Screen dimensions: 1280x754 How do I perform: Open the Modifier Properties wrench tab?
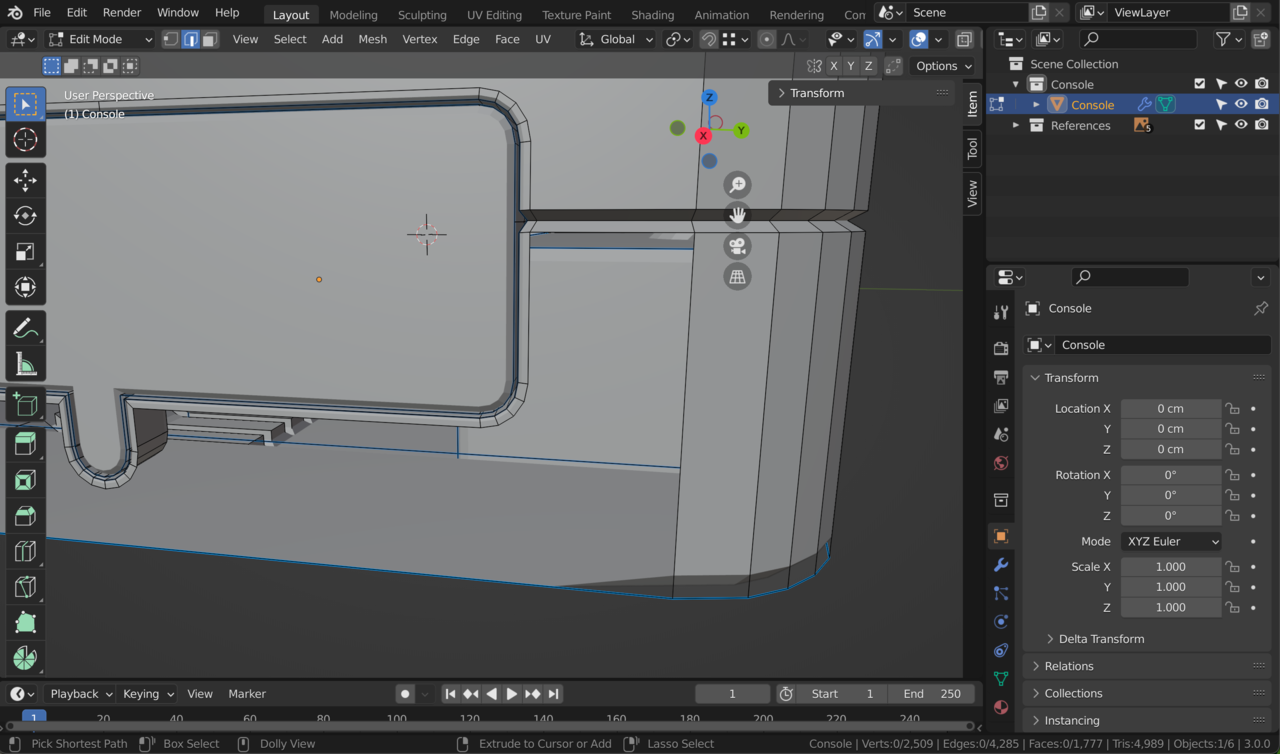pos(1001,565)
